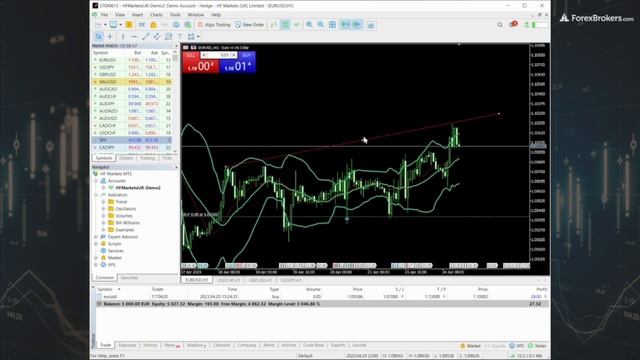Image resolution: width=640 pixels, height=360 pixels.
Task: Click the search magnifier icon top right
Action: click(x=500, y=25)
